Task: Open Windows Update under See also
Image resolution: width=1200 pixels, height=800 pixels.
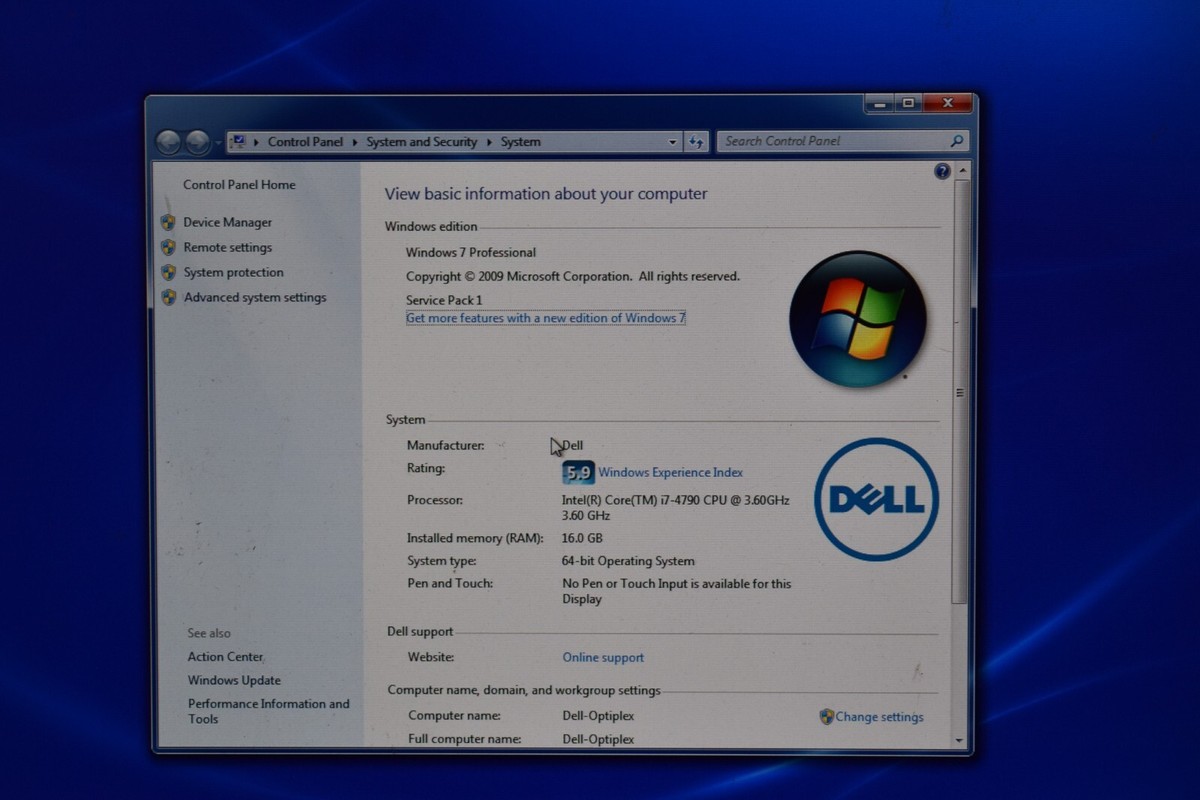Action: (234, 681)
